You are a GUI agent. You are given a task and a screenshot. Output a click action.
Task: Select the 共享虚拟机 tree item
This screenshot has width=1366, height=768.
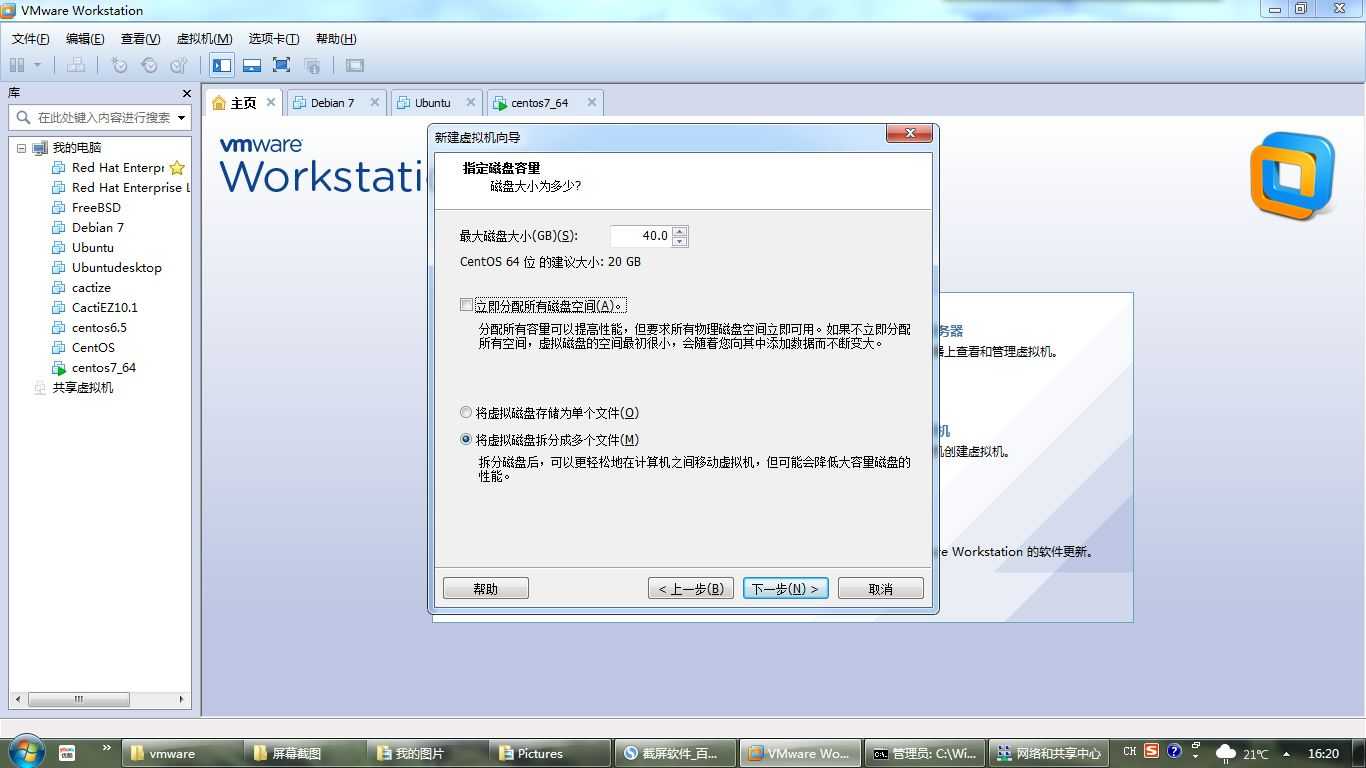pos(74,387)
